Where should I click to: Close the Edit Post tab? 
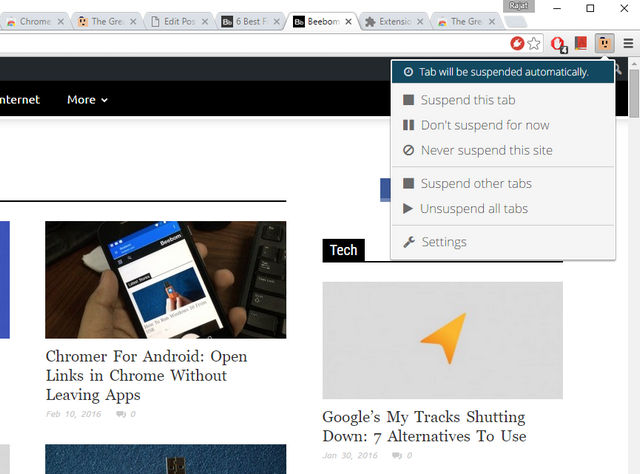point(205,22)
